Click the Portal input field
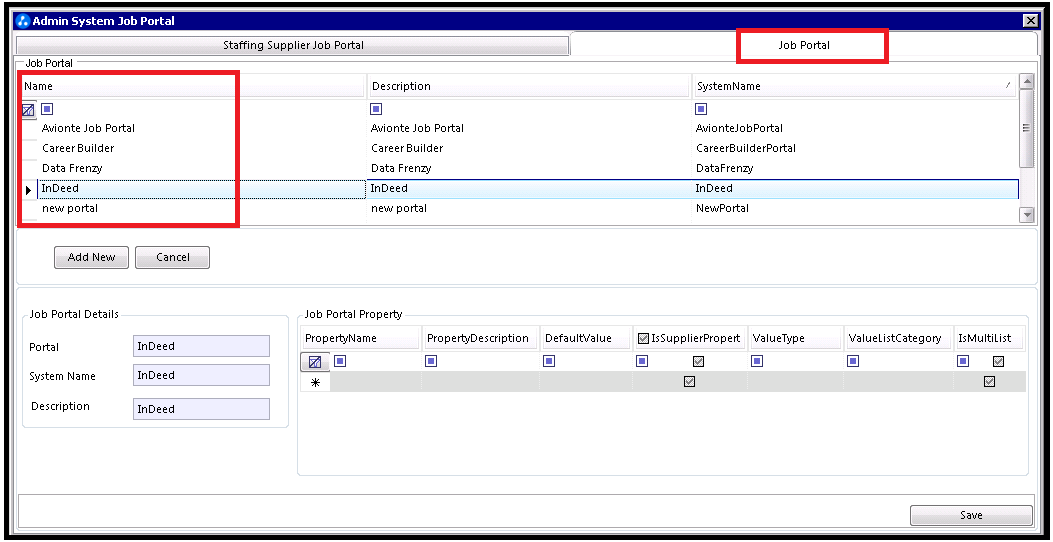The image size is (1053, 542). [201, 347]
